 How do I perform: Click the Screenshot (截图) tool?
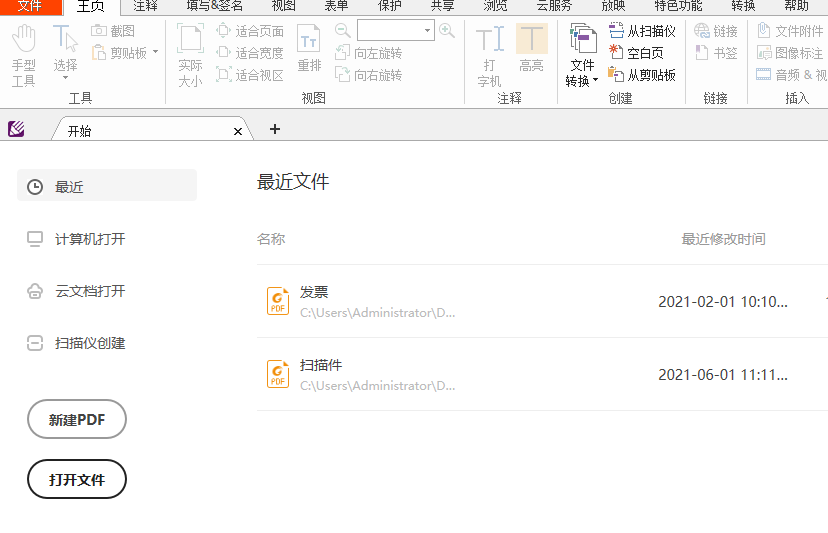tap(112, 31)
